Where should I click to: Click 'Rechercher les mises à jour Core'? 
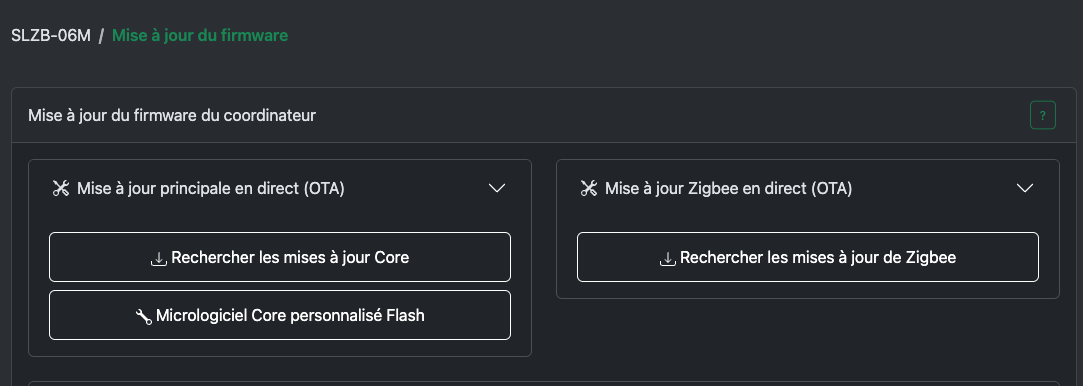point(280,257)
